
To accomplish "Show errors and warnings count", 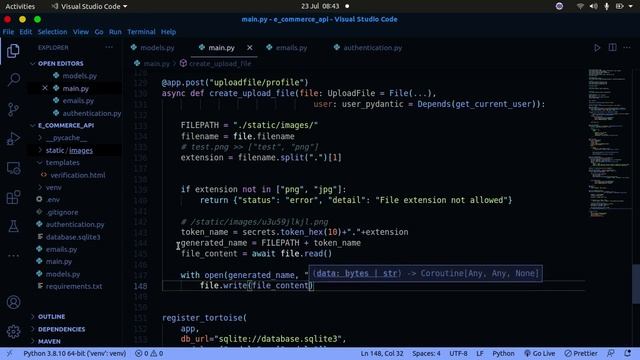I will click(x=149, y=353).
